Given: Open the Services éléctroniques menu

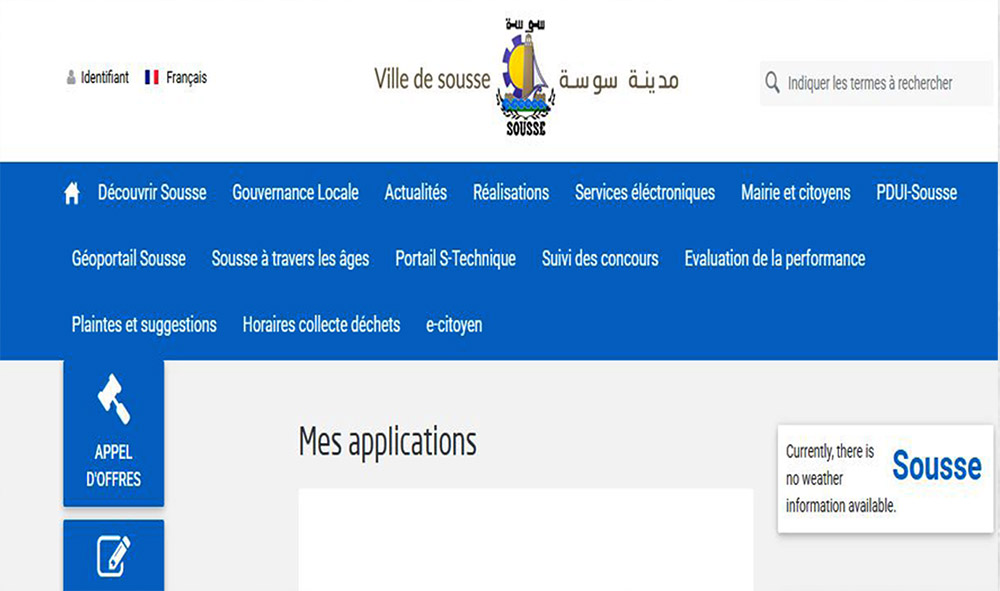Looking at the screenshot, I should tap(645, 193).
